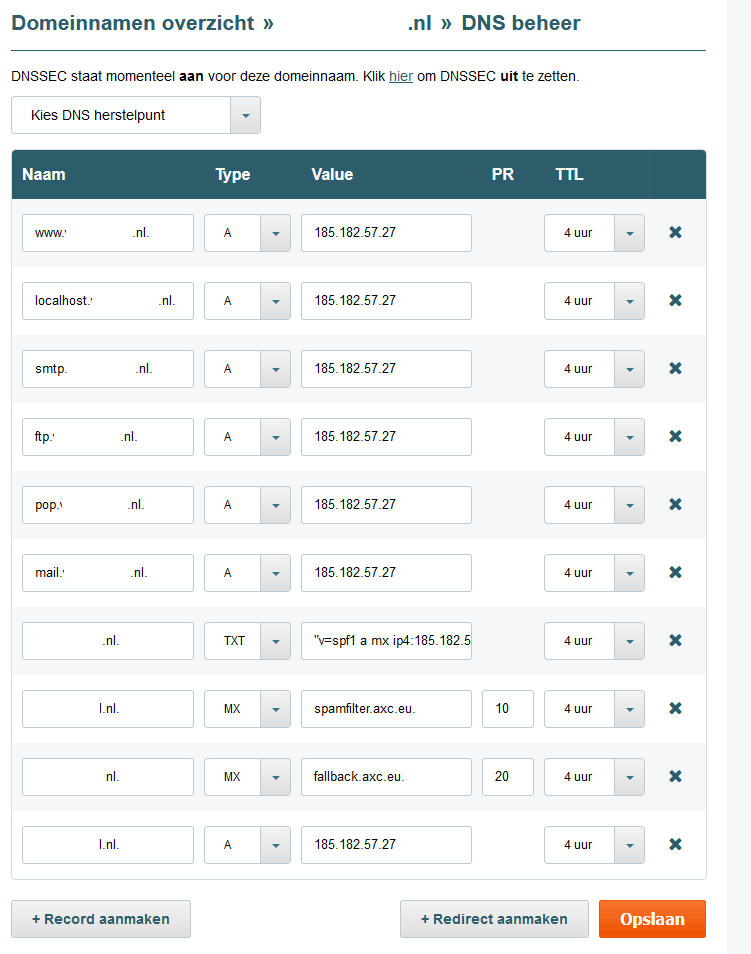Click the 'hier' link to disable DNSSEC
The image size is (751, 954).
pyautogui.click(x=401, y=76)
